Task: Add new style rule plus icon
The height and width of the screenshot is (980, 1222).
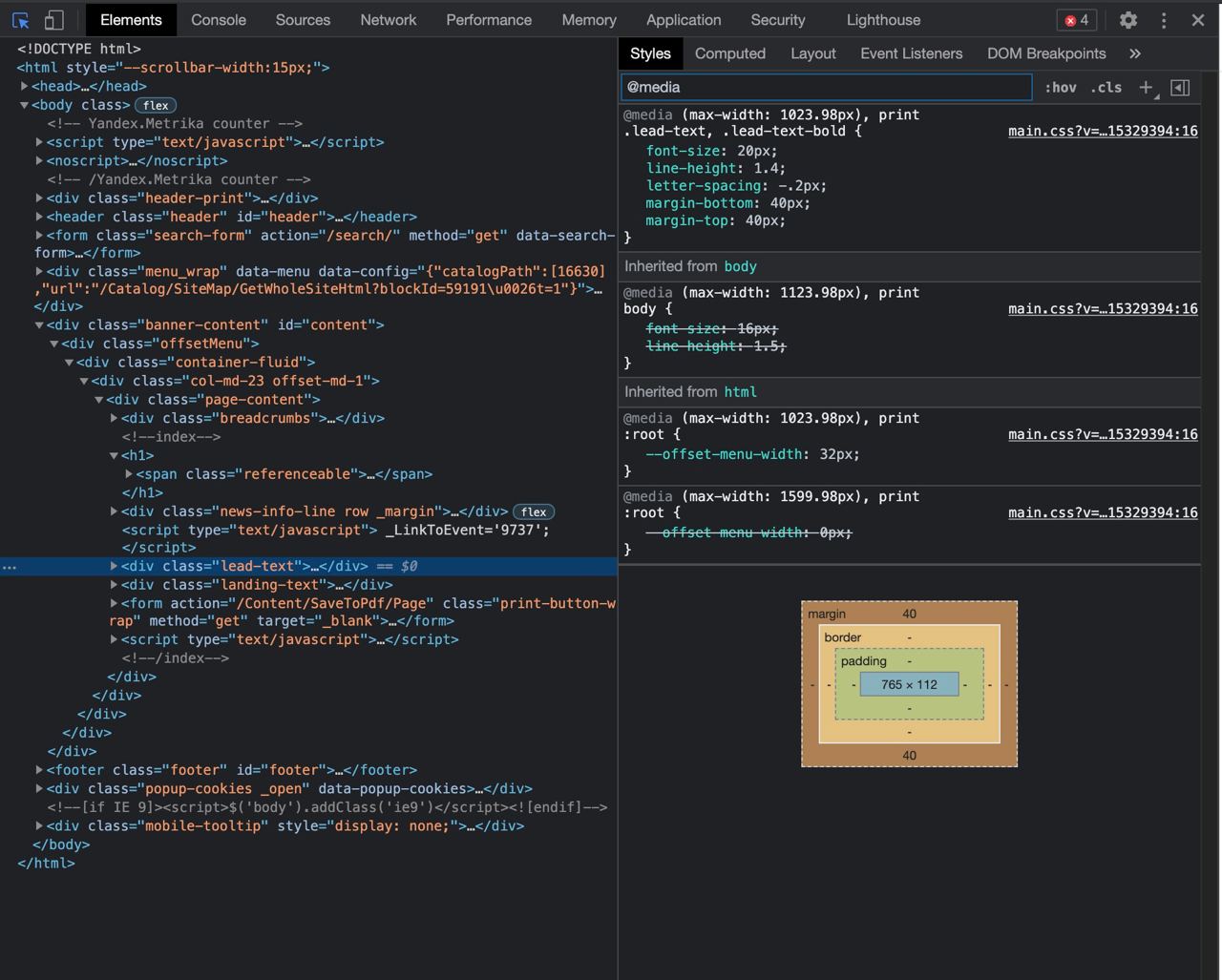Action: (x=1147, y=88)
